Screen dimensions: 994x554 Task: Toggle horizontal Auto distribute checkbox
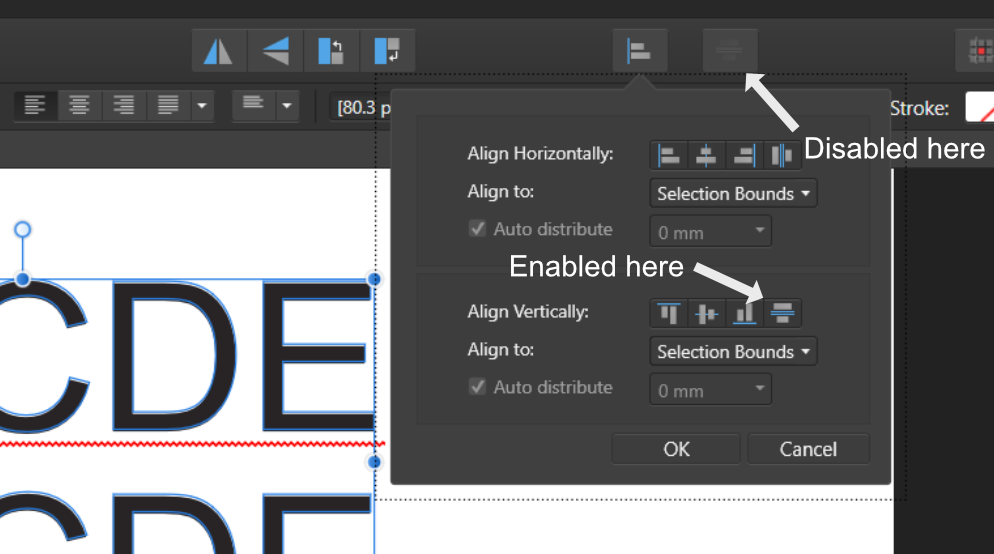[x=477, y=229]
